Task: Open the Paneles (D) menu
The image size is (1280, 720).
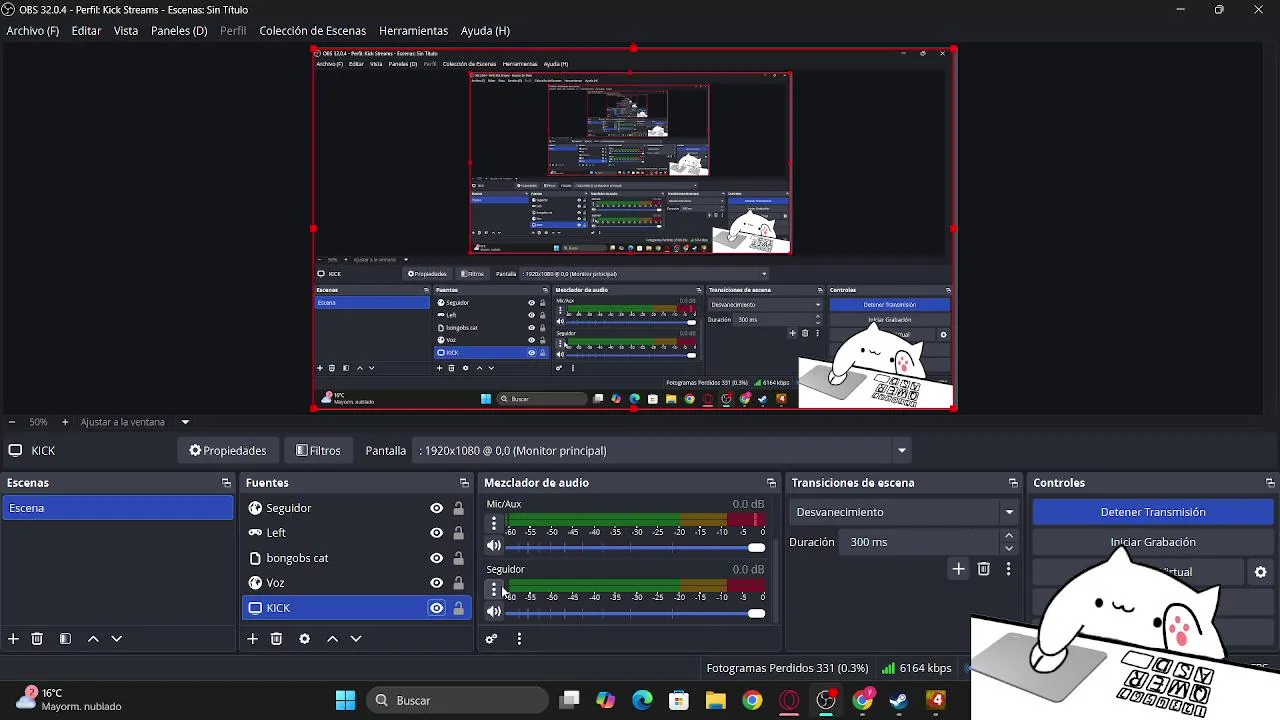Action: tap(179, 31)
